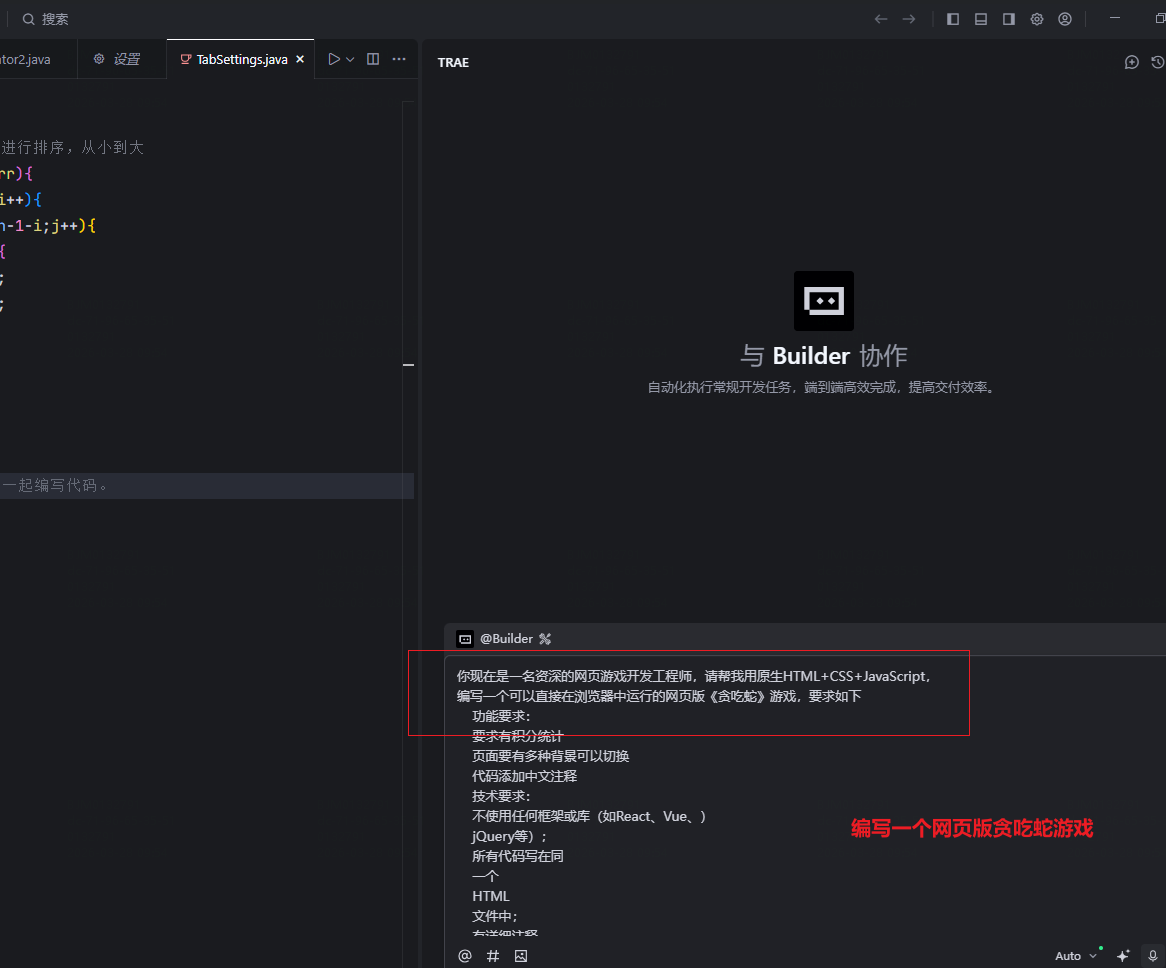Click the search box at top
This screenshot has height=968, width=1166.
(x=46, y=19)
